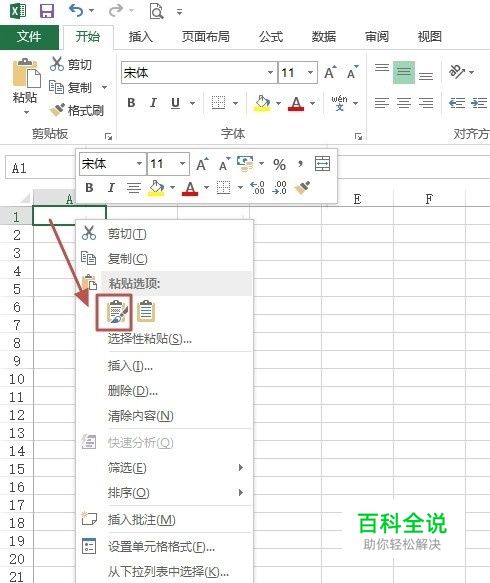Open mini toolbar font size dropdown
This screenshot has width=490, height=583.
pyautogui.click(x=182, y=164)
